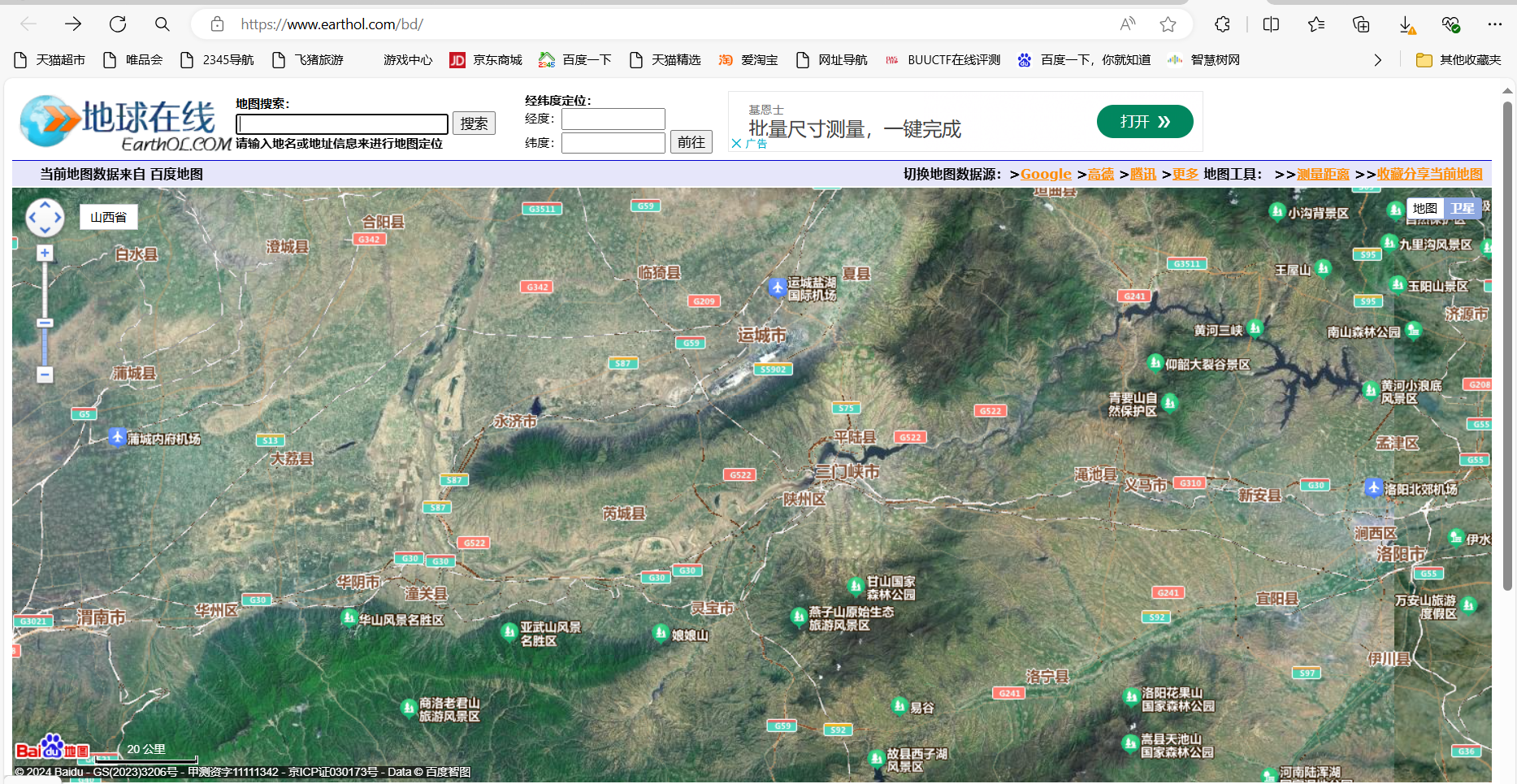Image resolution: width=1517 pixels, height=784 pixels.
Task: Click the 收藏分享当前地图 link
Action: 1430,174
